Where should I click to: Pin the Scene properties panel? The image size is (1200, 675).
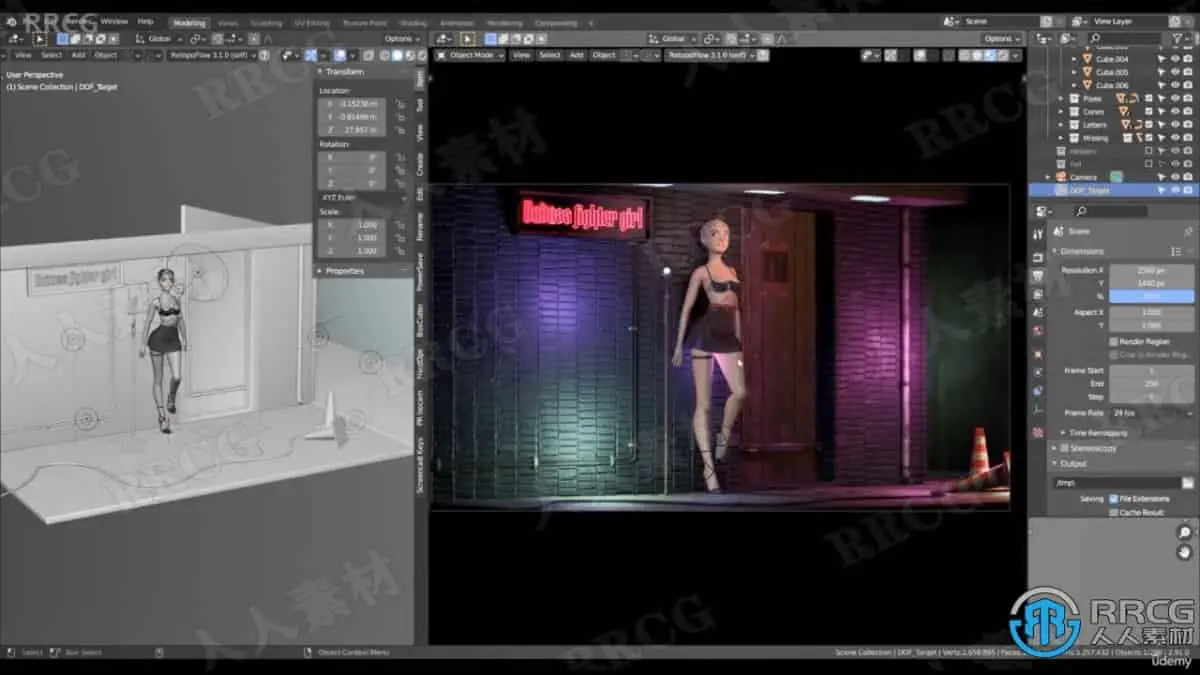[1188, 231]
